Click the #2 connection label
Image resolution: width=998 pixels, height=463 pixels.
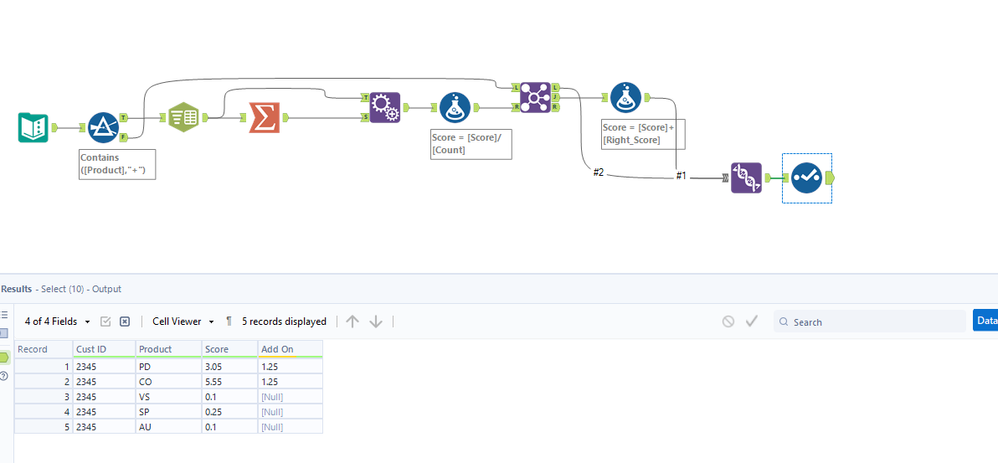coord(598,173)
